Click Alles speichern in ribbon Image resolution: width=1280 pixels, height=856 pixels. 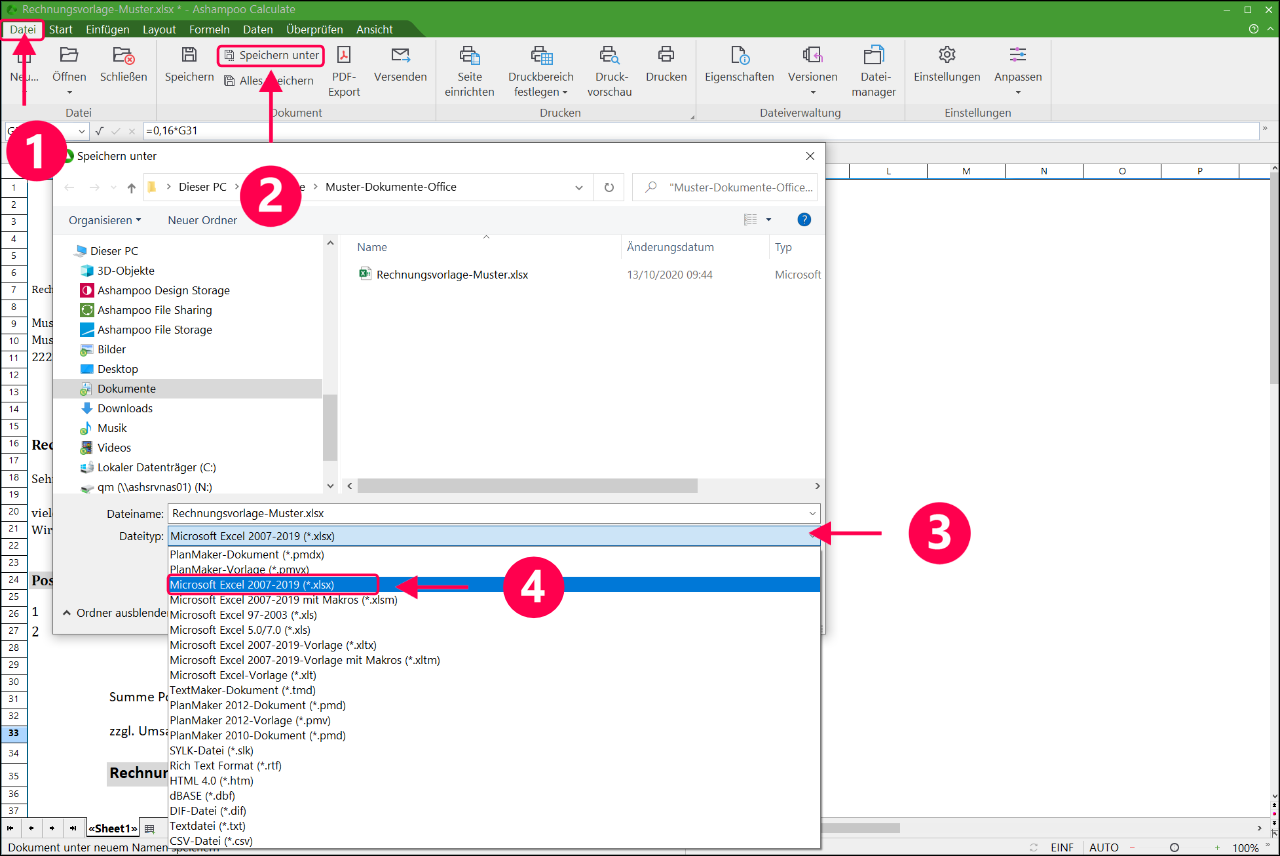coord(268,81)
